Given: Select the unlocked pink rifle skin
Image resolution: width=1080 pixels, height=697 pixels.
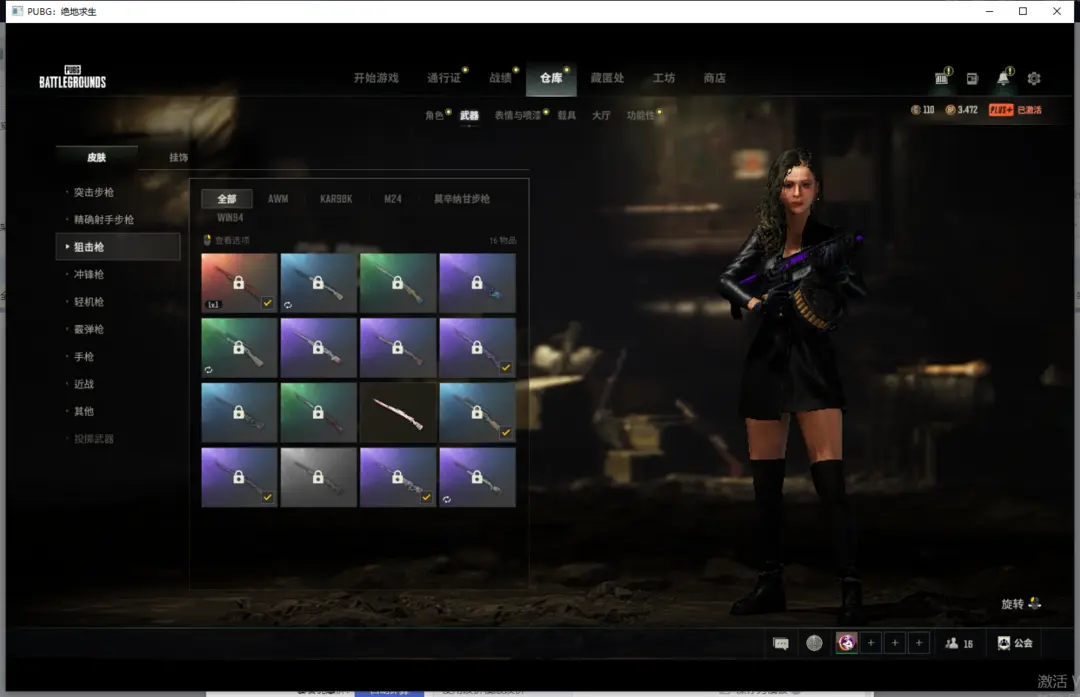Looking at the screenshot, I should tap(397, 412).
